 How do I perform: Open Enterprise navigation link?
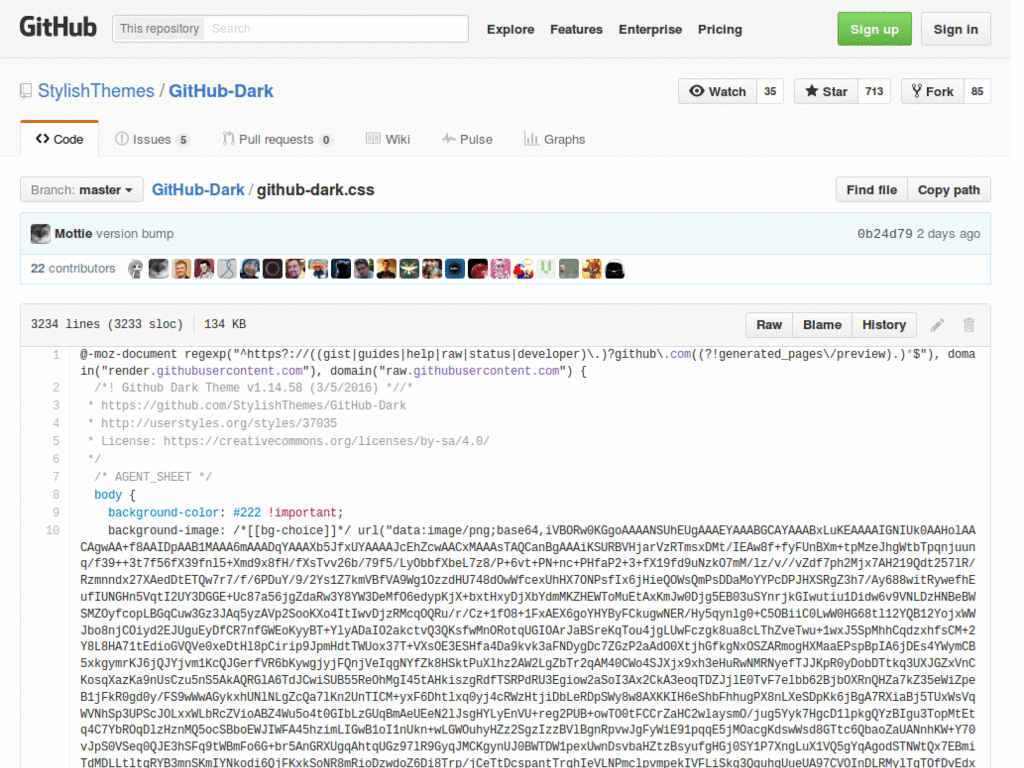(x=650, y=29)
